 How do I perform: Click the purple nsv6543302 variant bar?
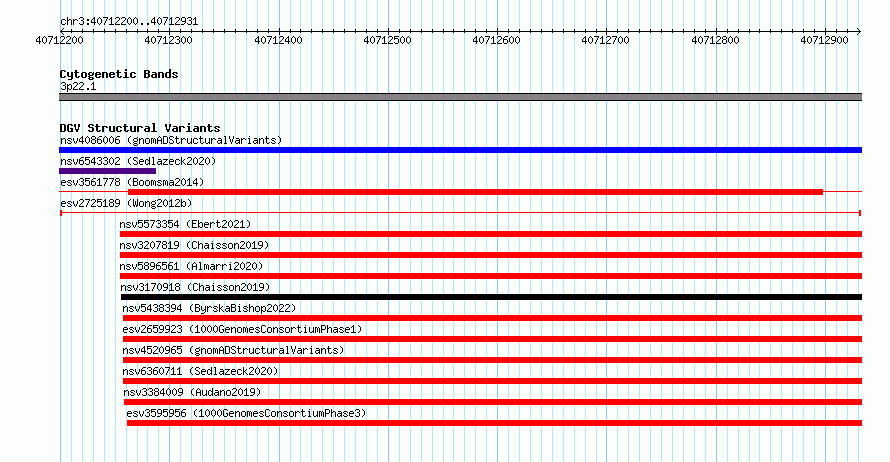coord(107,171)
